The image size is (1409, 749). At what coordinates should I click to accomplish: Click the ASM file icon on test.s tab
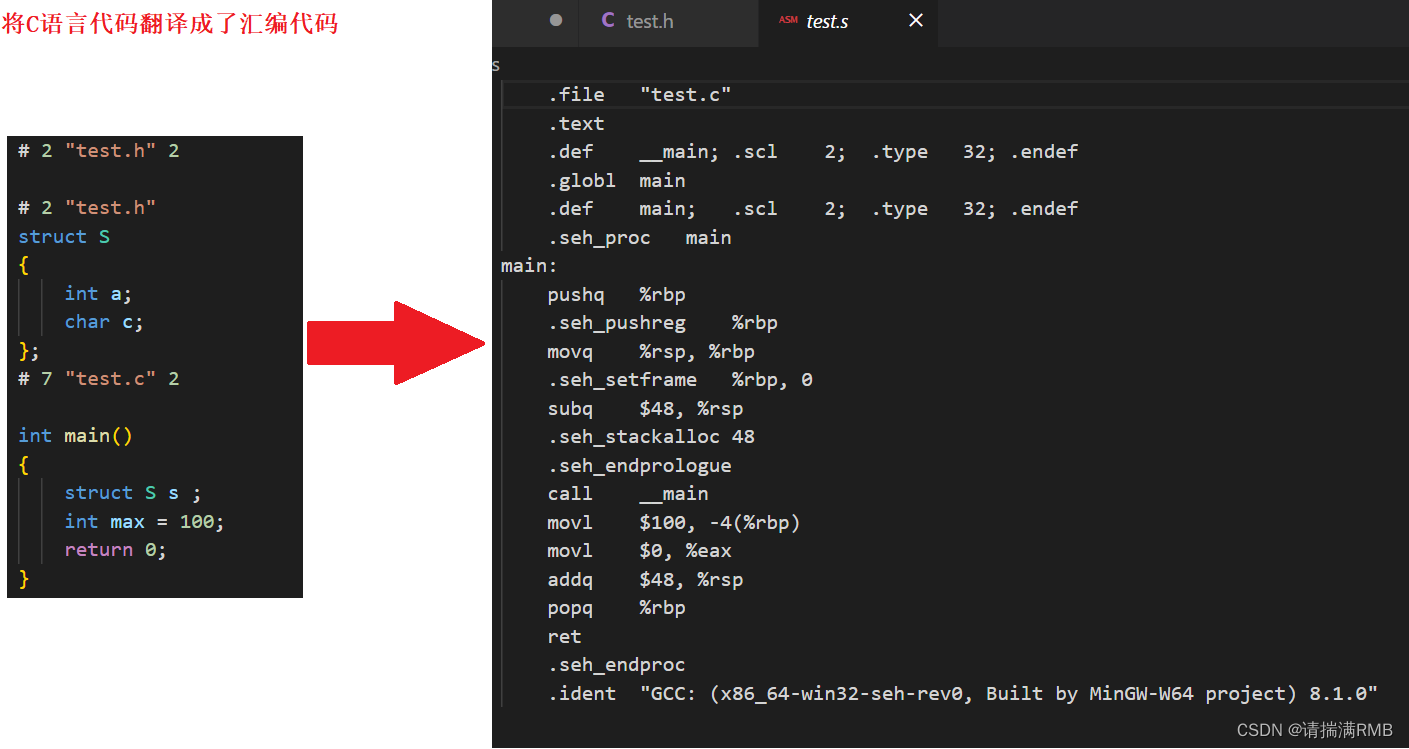(788, 20)
